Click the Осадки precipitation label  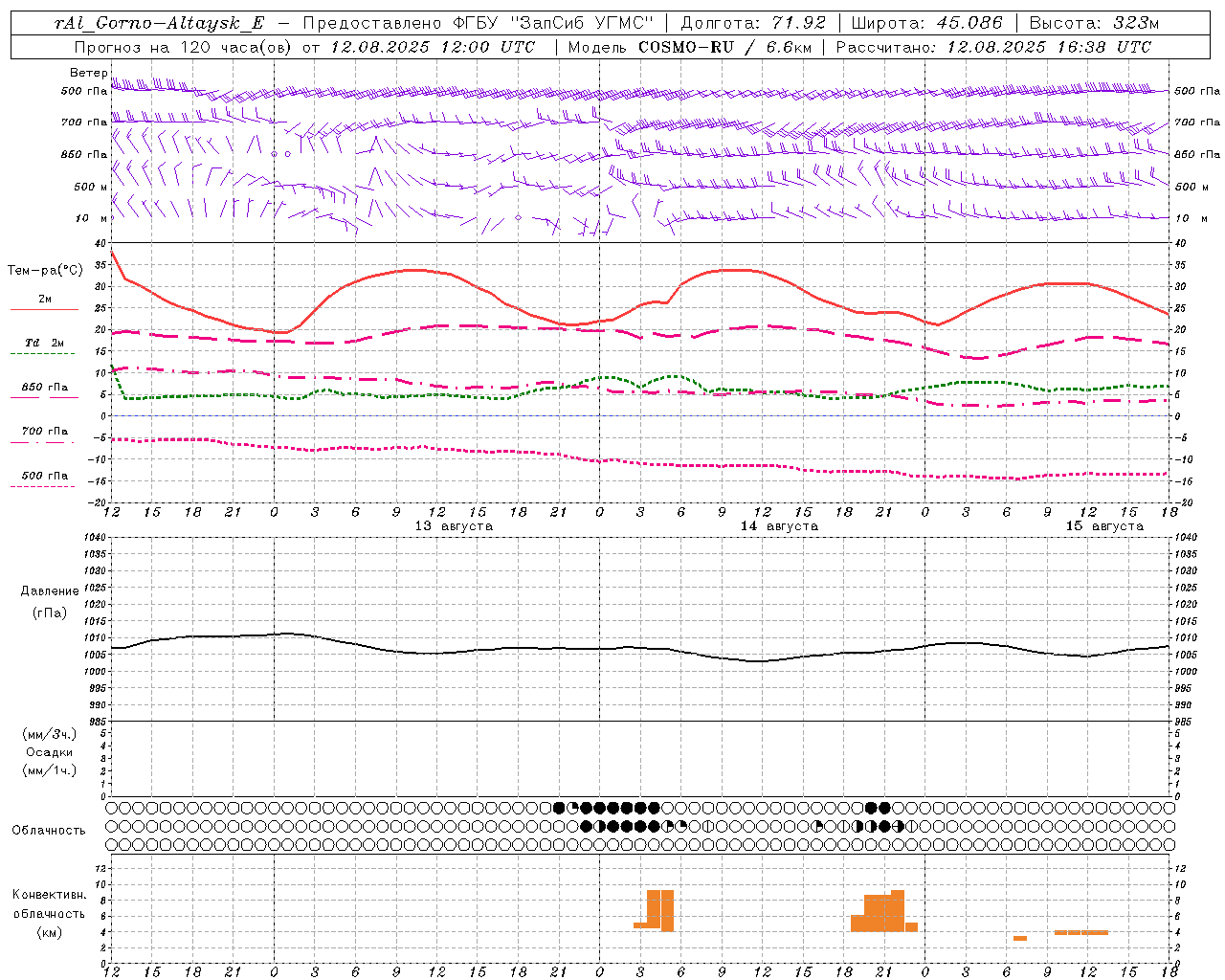coord(50,752)
